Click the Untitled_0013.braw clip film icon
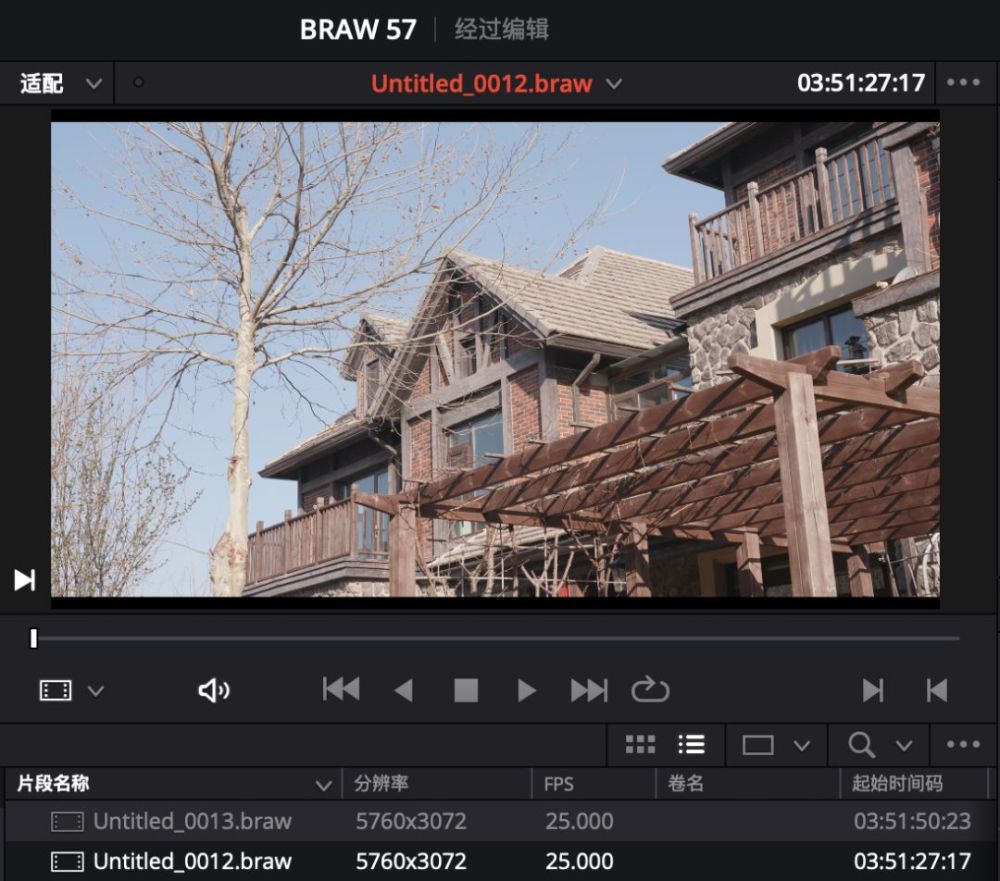Viewport: 1000px width, 881px height. click(67, 822)
